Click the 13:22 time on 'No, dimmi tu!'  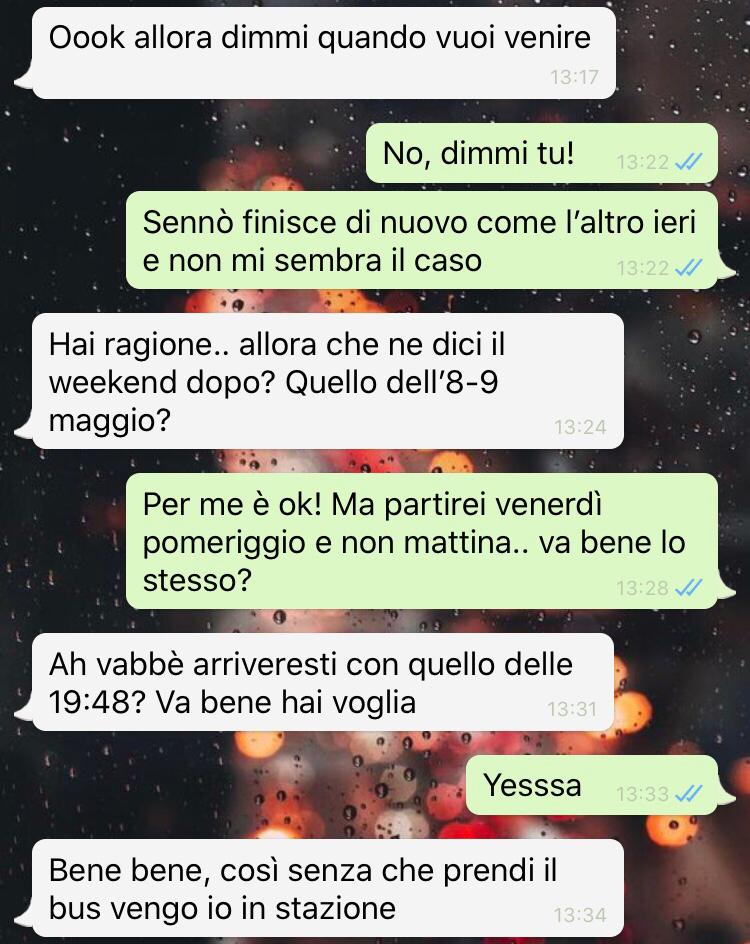coord(642,161)
